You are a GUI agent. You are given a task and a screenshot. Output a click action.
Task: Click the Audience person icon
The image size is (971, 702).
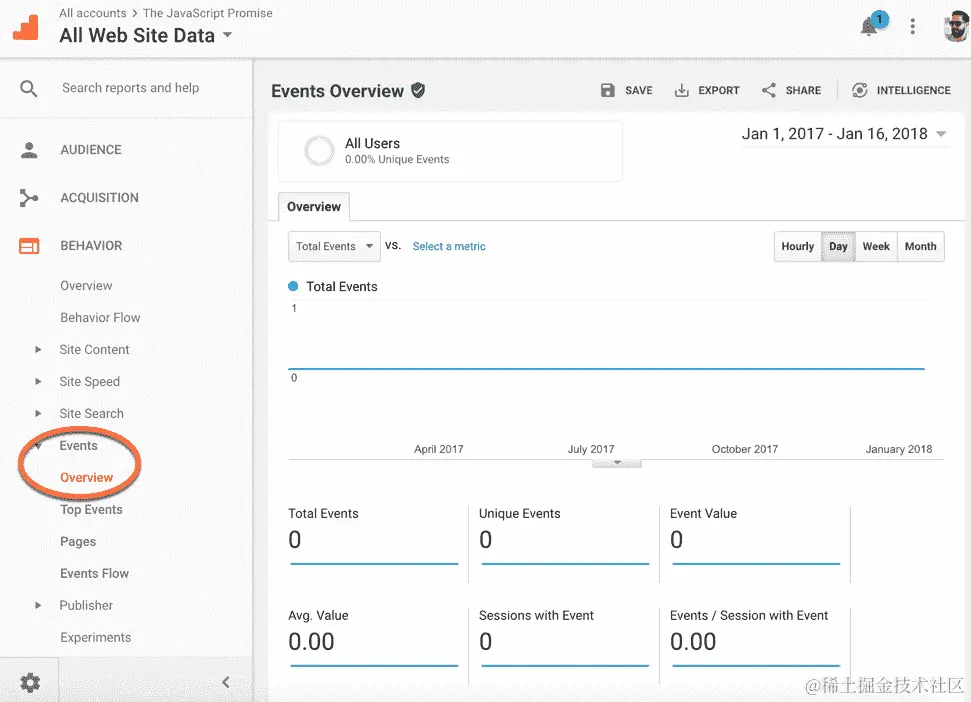point(28,150)
